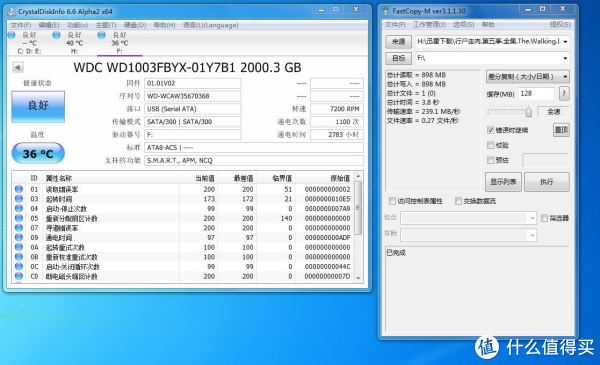600x365 pixels.
Task: Open 文件(F) menu in CrystalDiskInfo
Action: coord(21,25)
